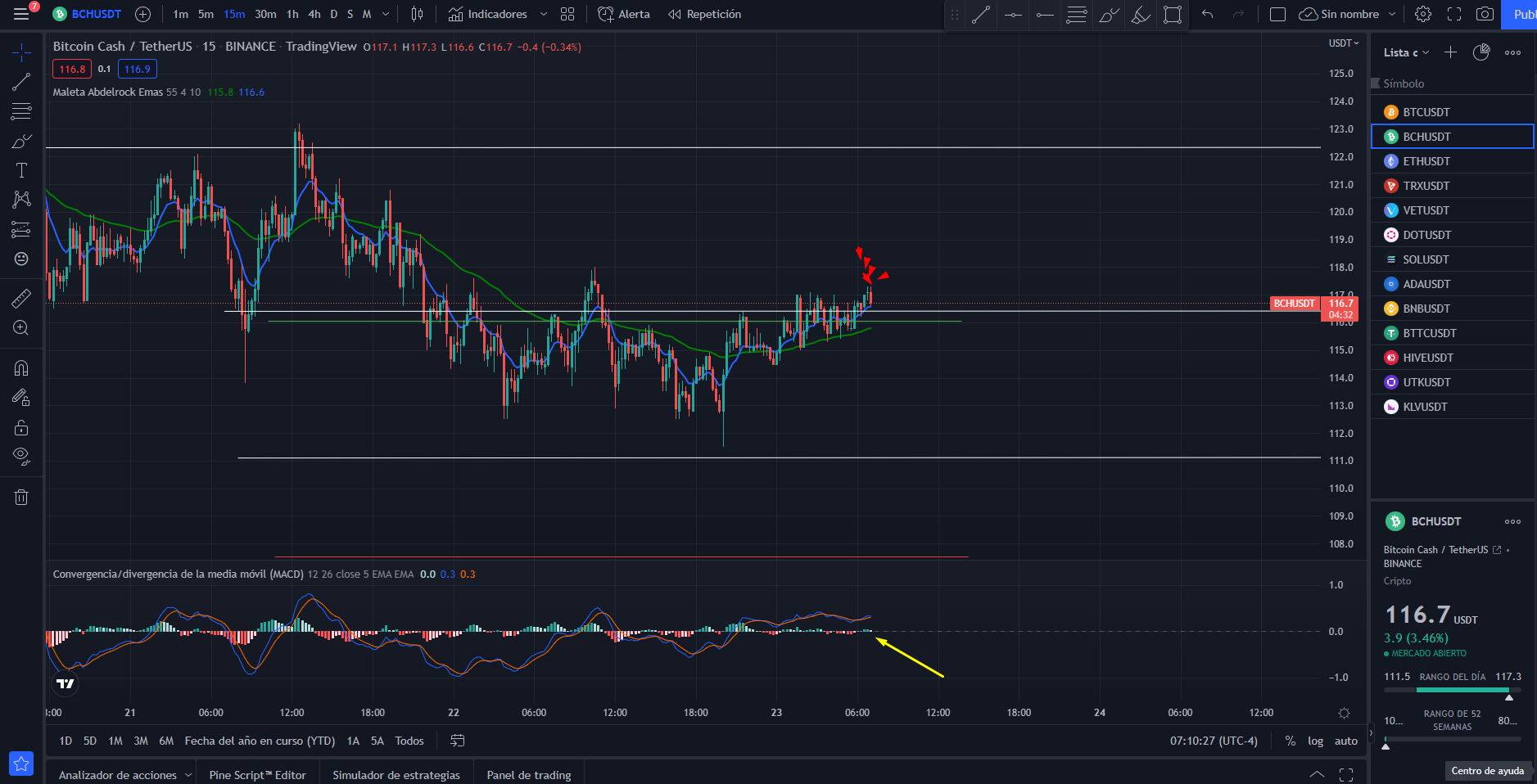Viewport: 1537px width, 784px height.
Task: Open the USDT currency dropdown
Action: (1344, 43)
